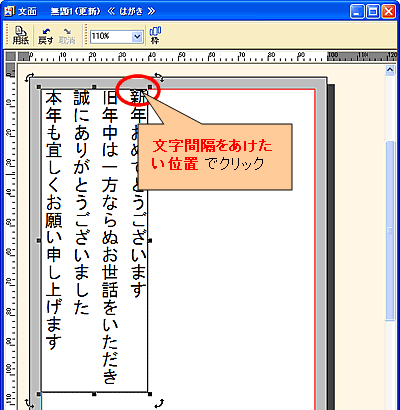Screen dimensions: 400x410
Task: Click the bottom-left rotate handle of the frame
Action: coord(30,404)
